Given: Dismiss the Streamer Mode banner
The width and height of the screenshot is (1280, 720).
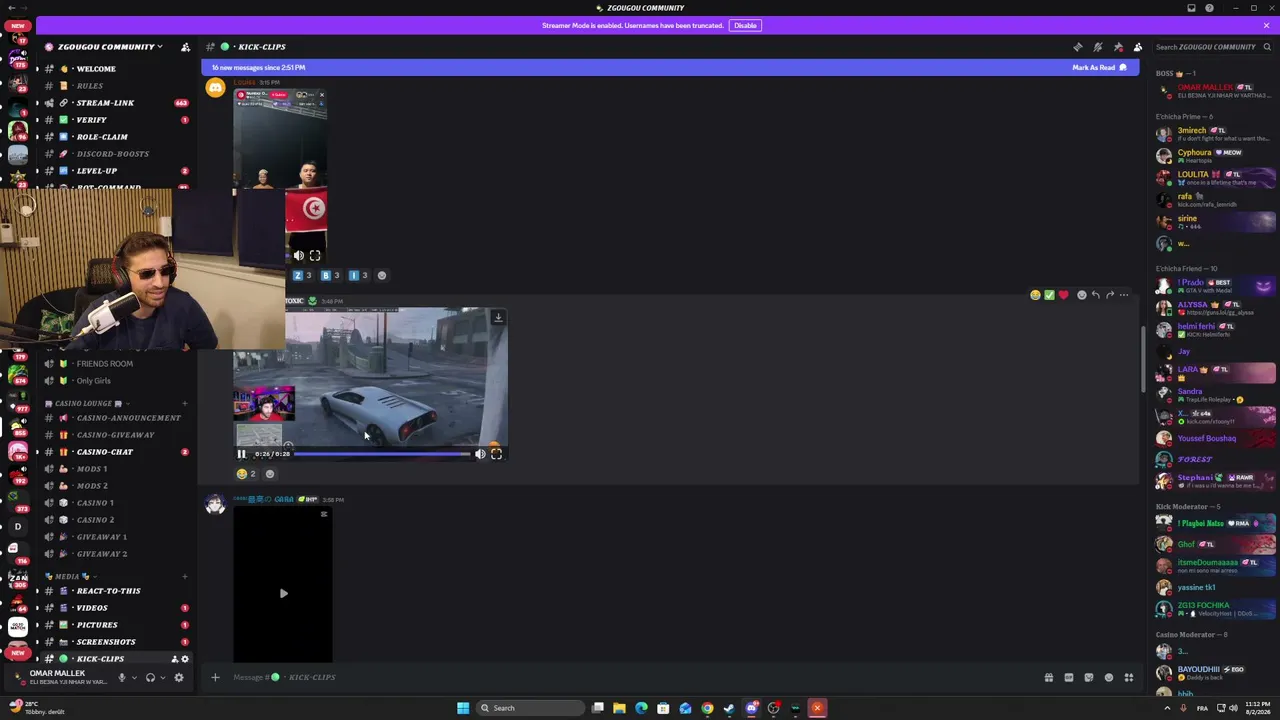Looking at the screenshot, I should (x=1266, y=25).
